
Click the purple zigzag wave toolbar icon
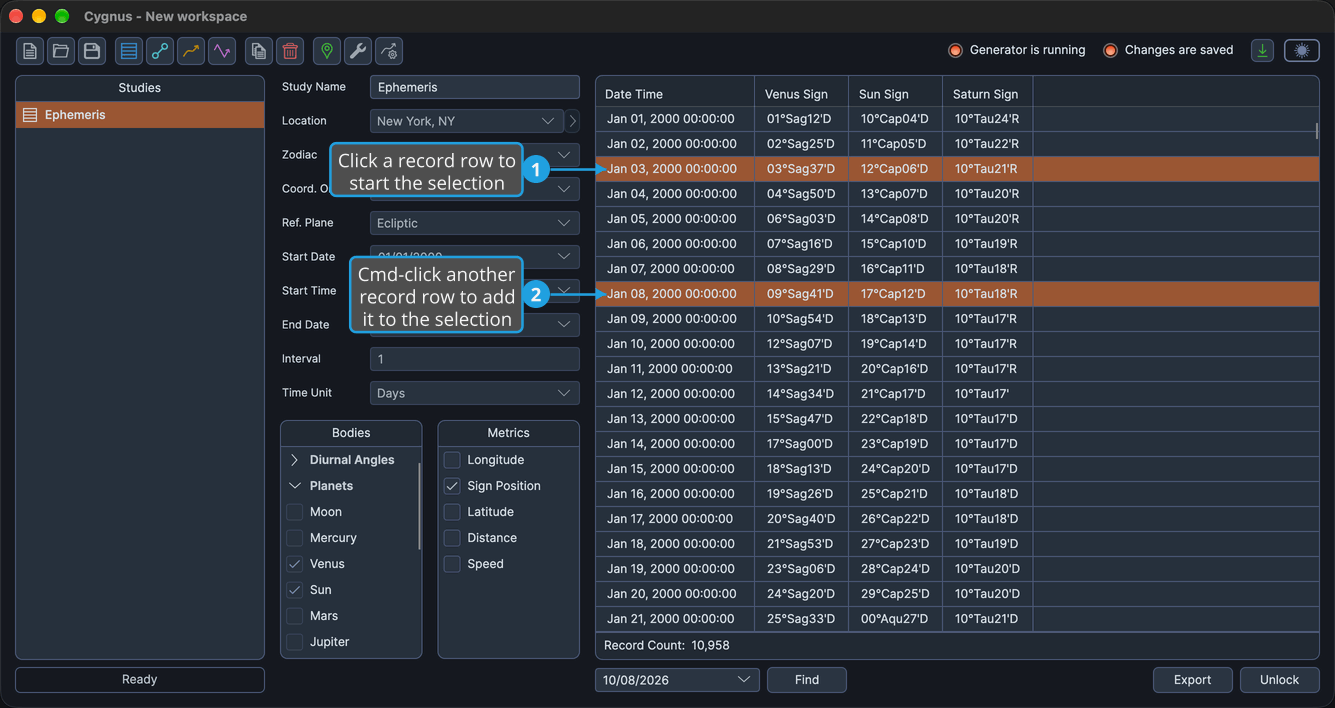[x=222, y=51]
